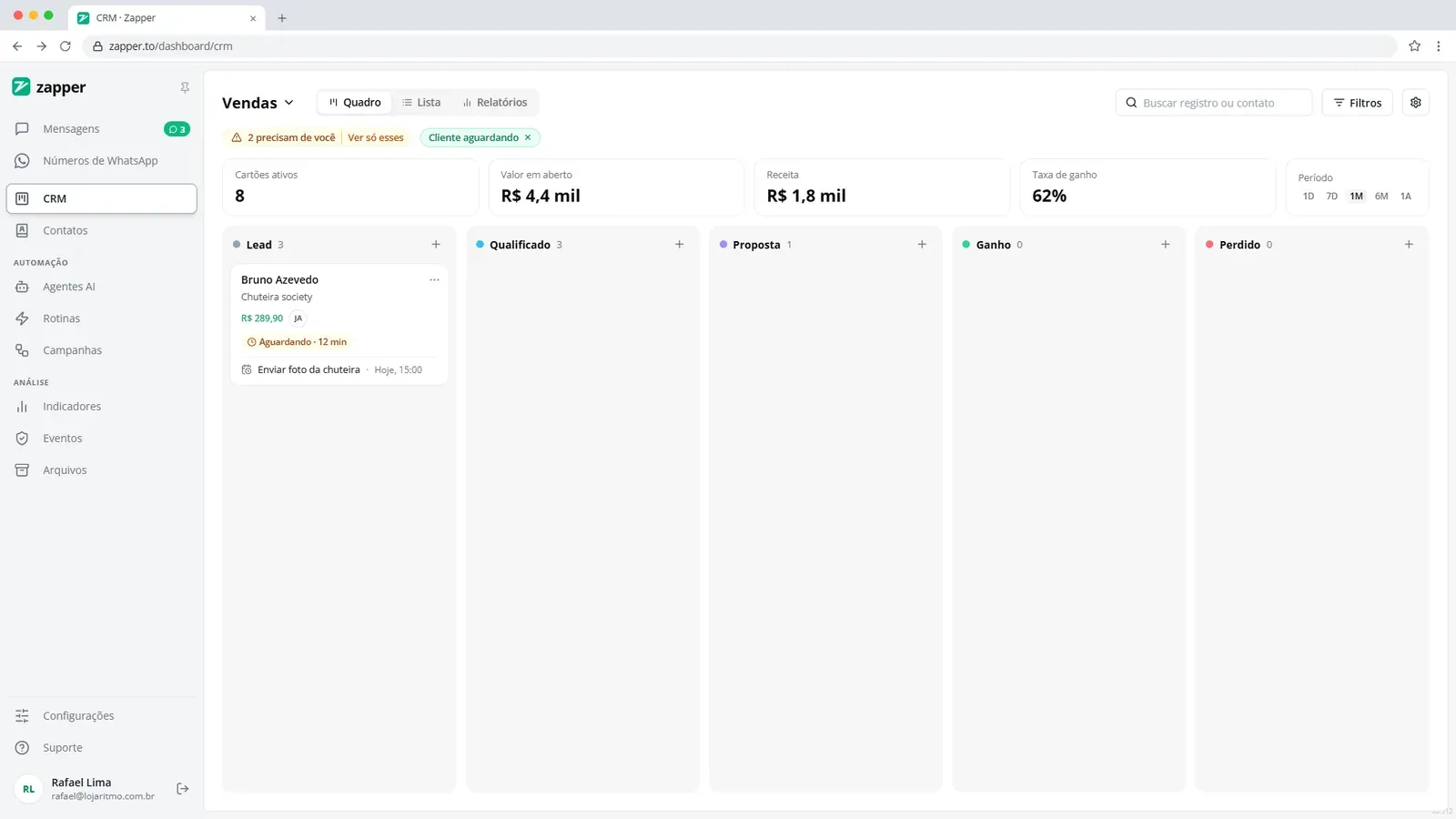Open the Filtros menu
The image size is (1456, 819).
coord(1358,103)
